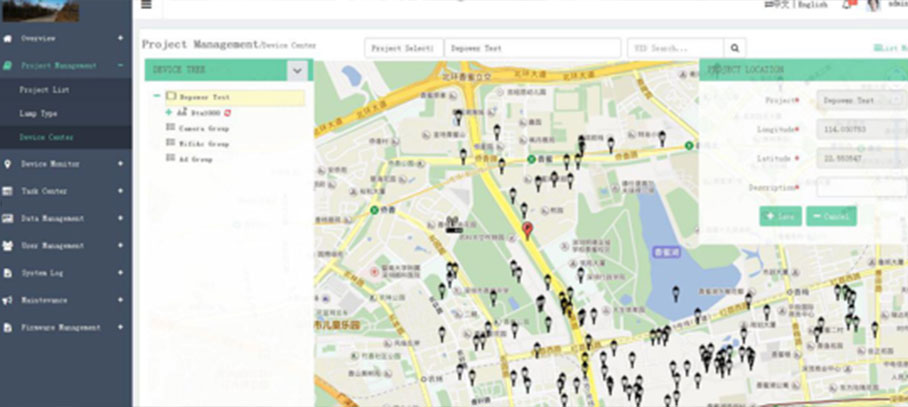This screenshot has width=908, height=407.
Task: Expand the Device Monitor section arrow
Action: pos(120,164)
